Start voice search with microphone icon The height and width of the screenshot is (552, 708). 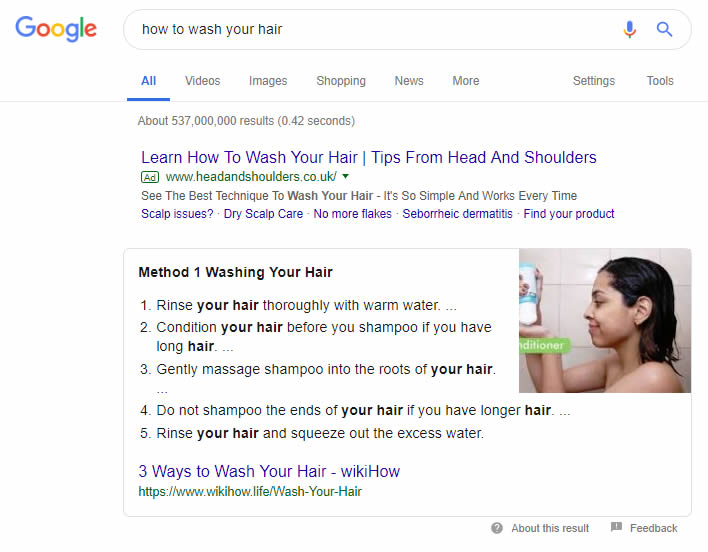629,29
